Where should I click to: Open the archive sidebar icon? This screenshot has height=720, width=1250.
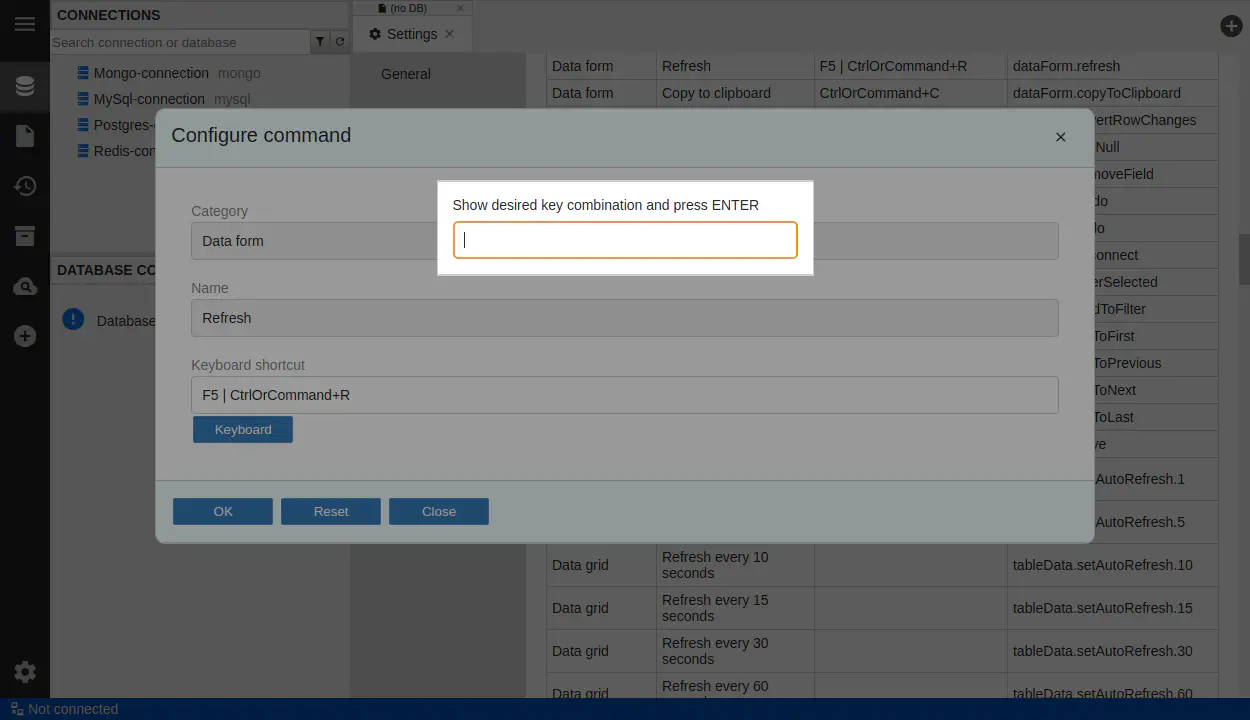click(25, 236)
